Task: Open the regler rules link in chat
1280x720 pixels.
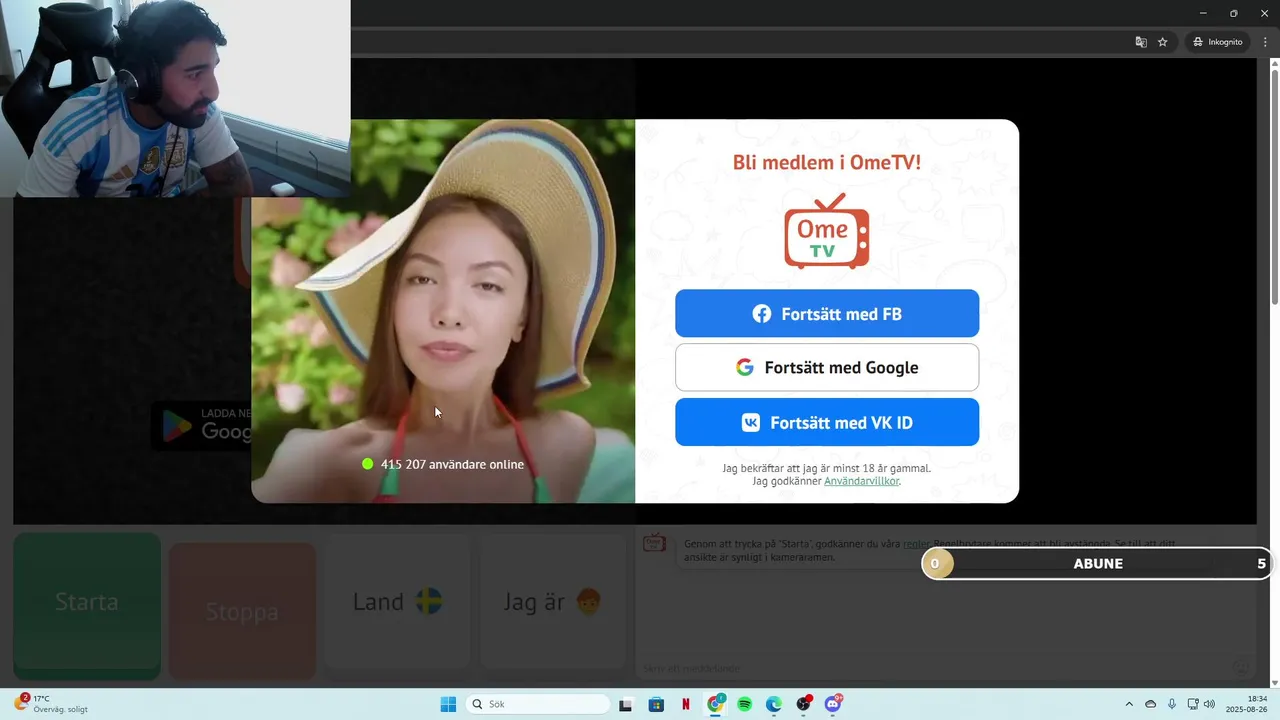Action: pos(916,544)
